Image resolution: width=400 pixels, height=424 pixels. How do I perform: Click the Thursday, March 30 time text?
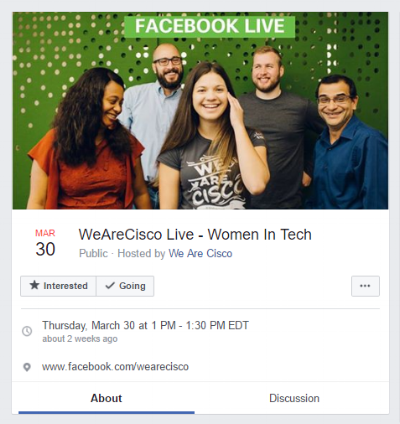point(145,325)
